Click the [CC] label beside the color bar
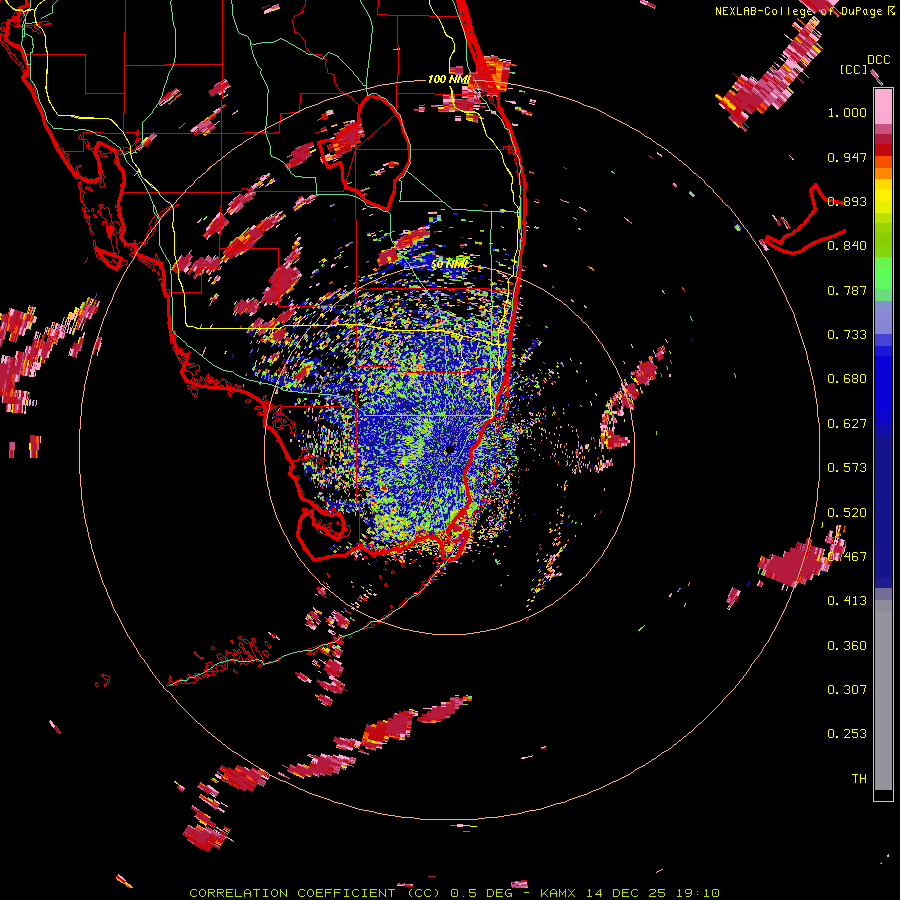Screen dimensions: 900x900 853,69
